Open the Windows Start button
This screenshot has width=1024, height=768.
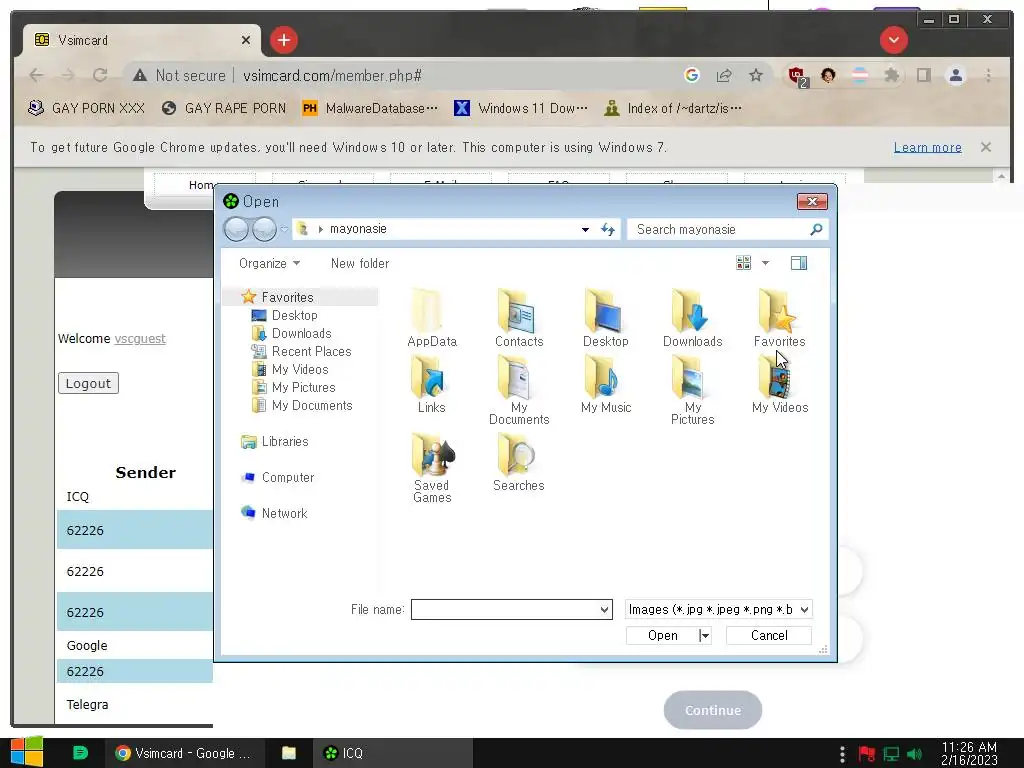(x=26, y=753)
